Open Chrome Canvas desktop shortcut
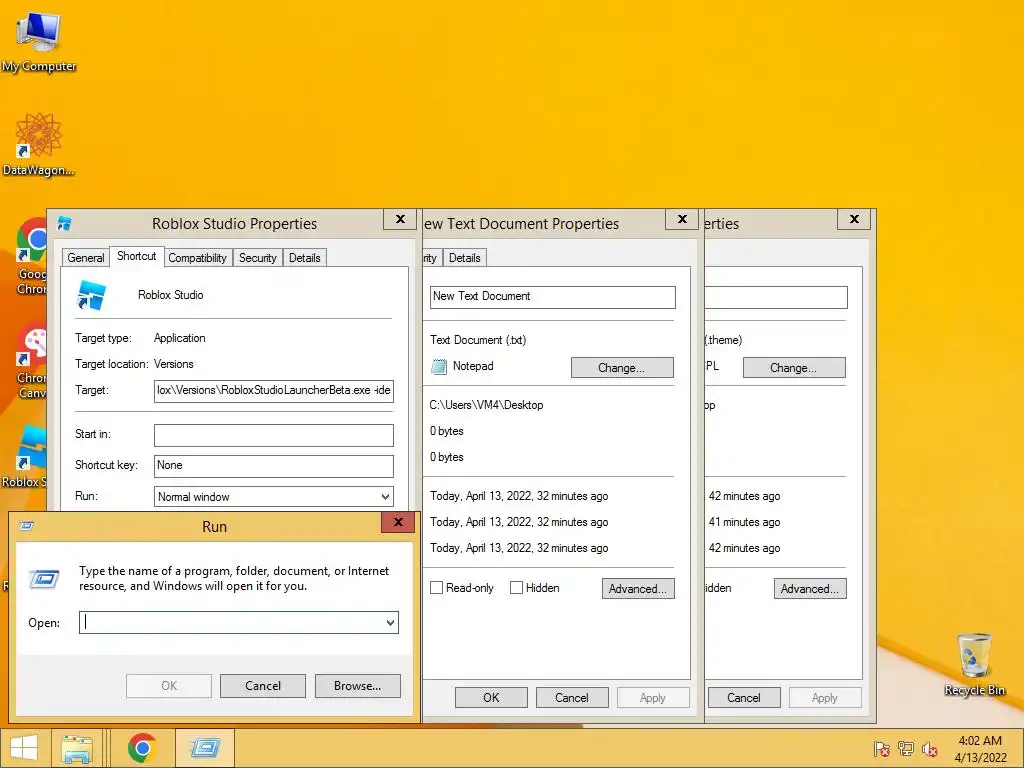1024x768 pixels. (32, 360)
